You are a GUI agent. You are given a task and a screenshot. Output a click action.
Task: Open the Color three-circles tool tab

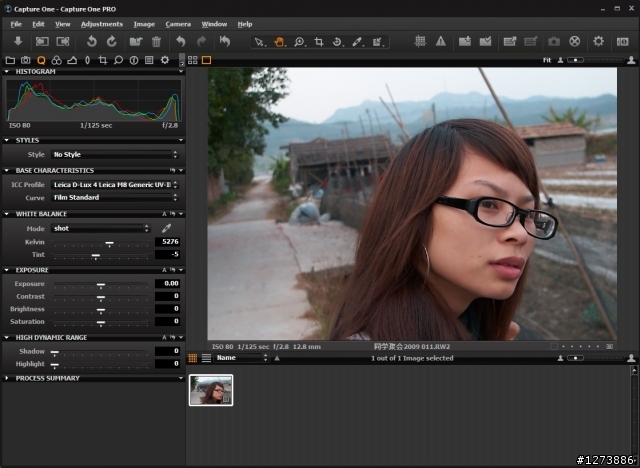(x=56, y=60)
